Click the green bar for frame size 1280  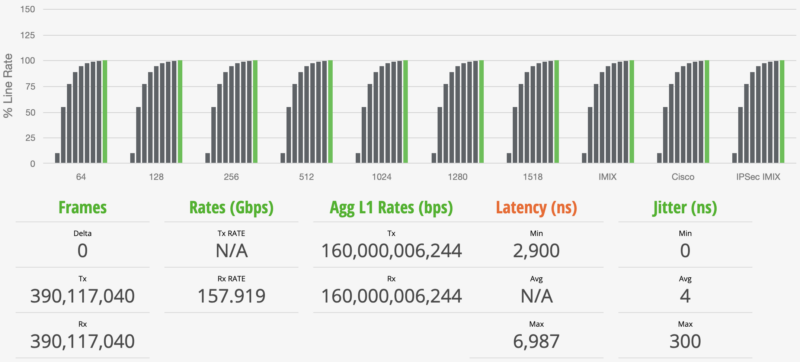pyautogui.click(x=481, y=112)
